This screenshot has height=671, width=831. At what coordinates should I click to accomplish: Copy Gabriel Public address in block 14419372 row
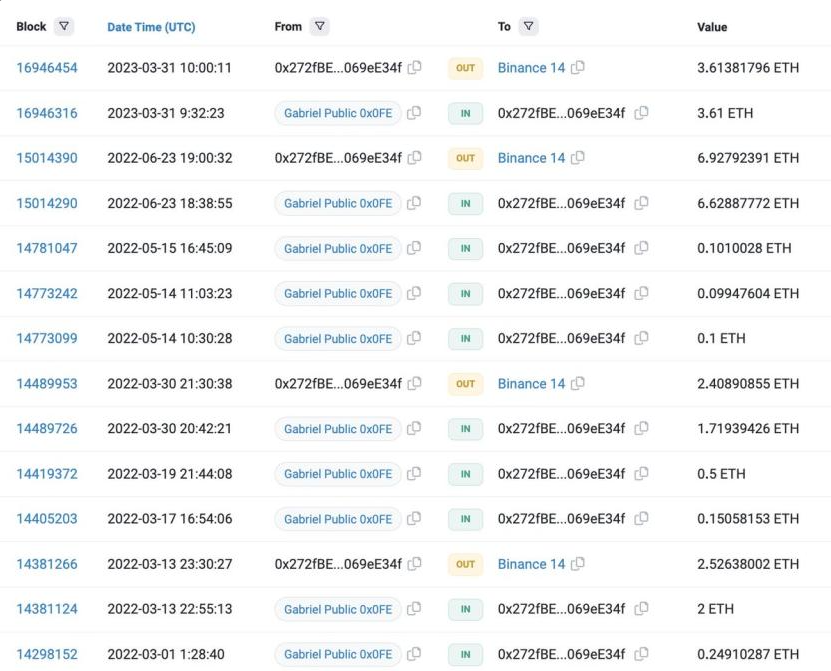tap(414, 473)
